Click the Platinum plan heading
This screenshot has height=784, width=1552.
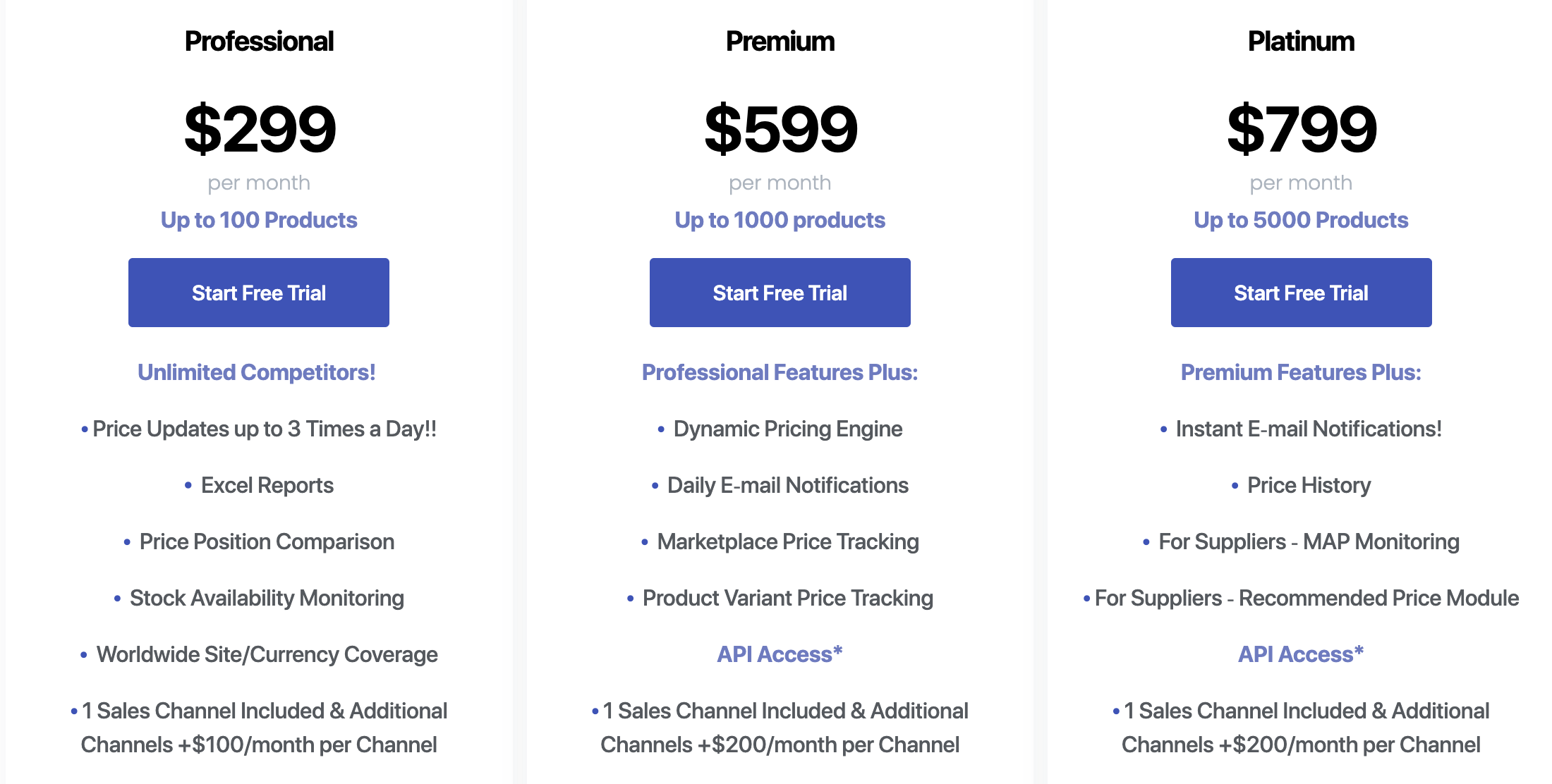coord(1302,42)
